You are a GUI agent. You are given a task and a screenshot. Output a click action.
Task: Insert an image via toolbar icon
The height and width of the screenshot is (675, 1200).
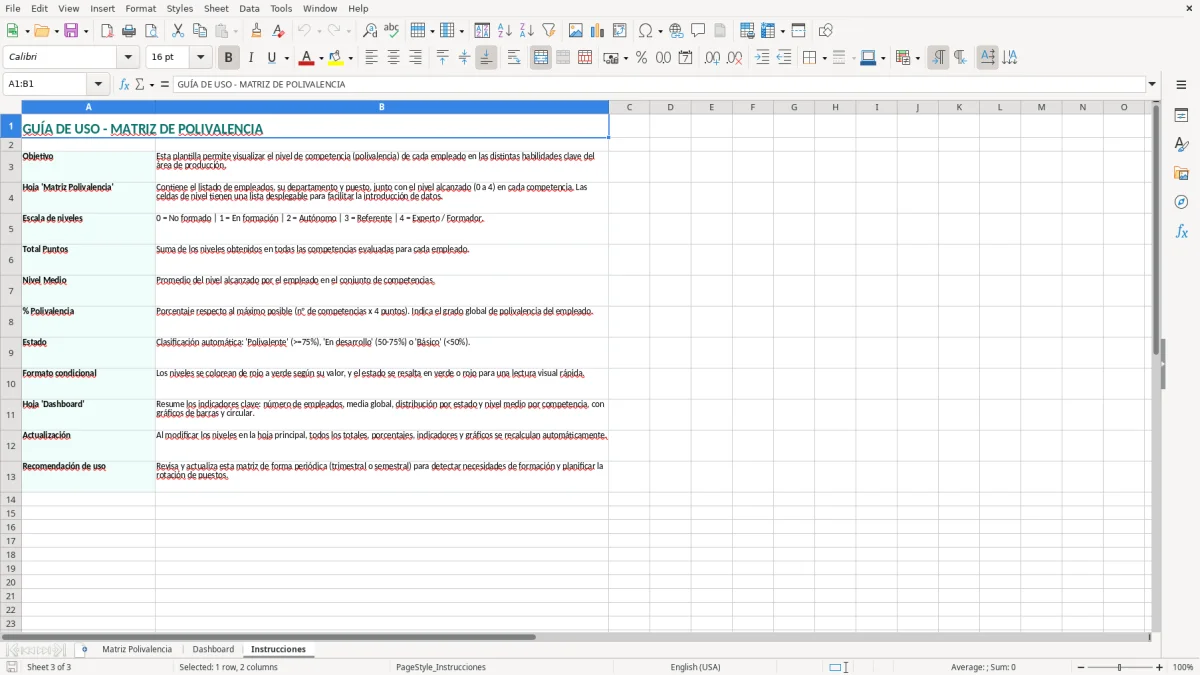[x=576, y=31]
